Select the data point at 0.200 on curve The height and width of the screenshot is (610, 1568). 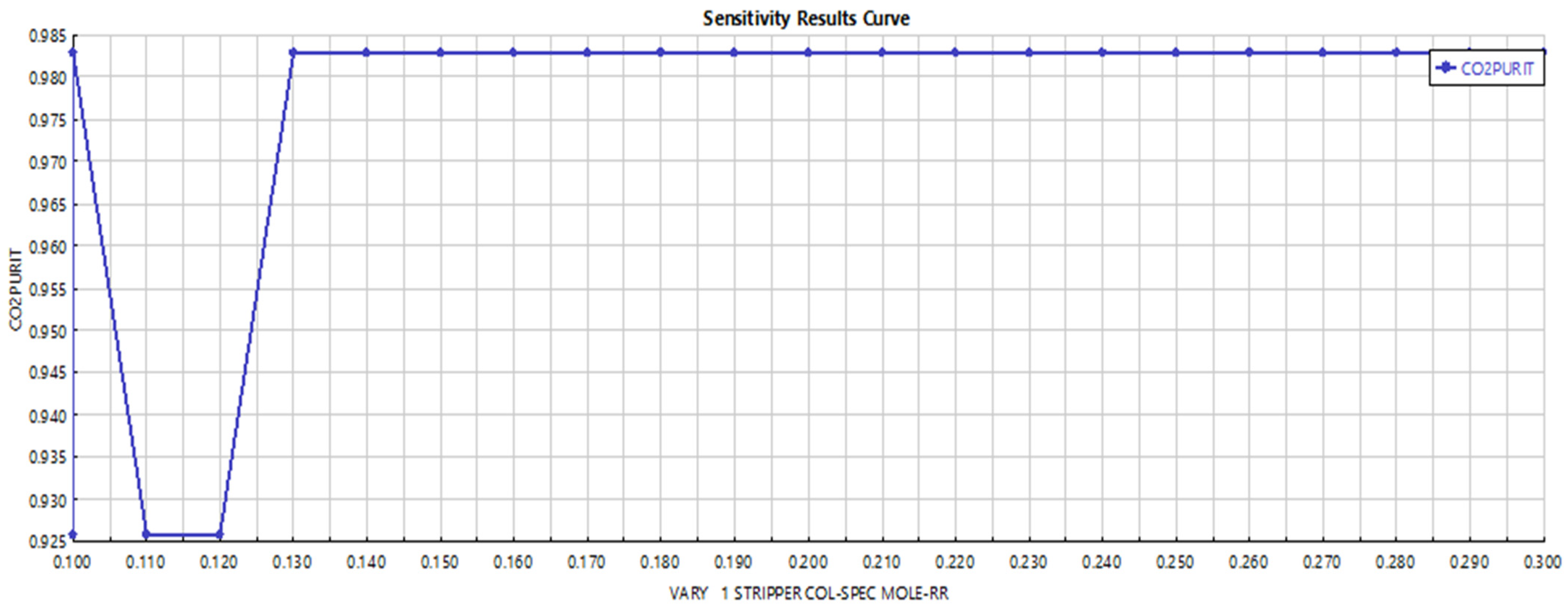click(808, 52)
